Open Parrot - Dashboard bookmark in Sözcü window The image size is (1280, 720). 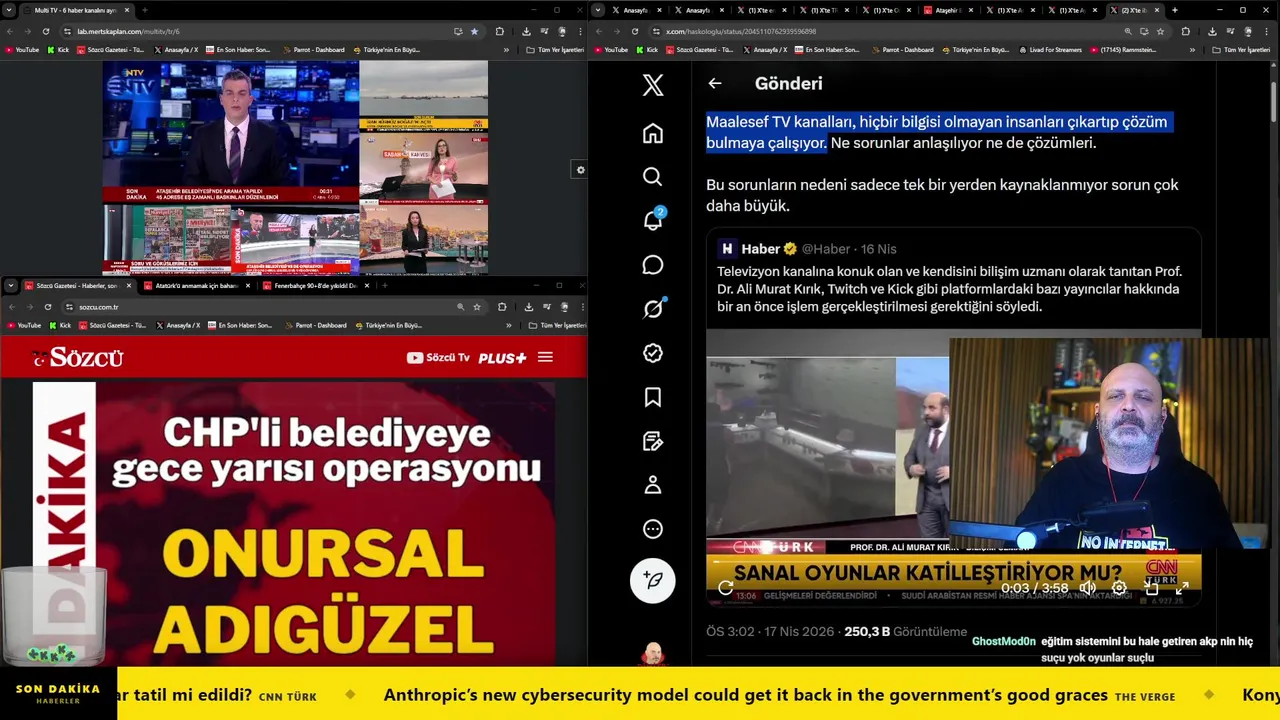tap(316, 325)
